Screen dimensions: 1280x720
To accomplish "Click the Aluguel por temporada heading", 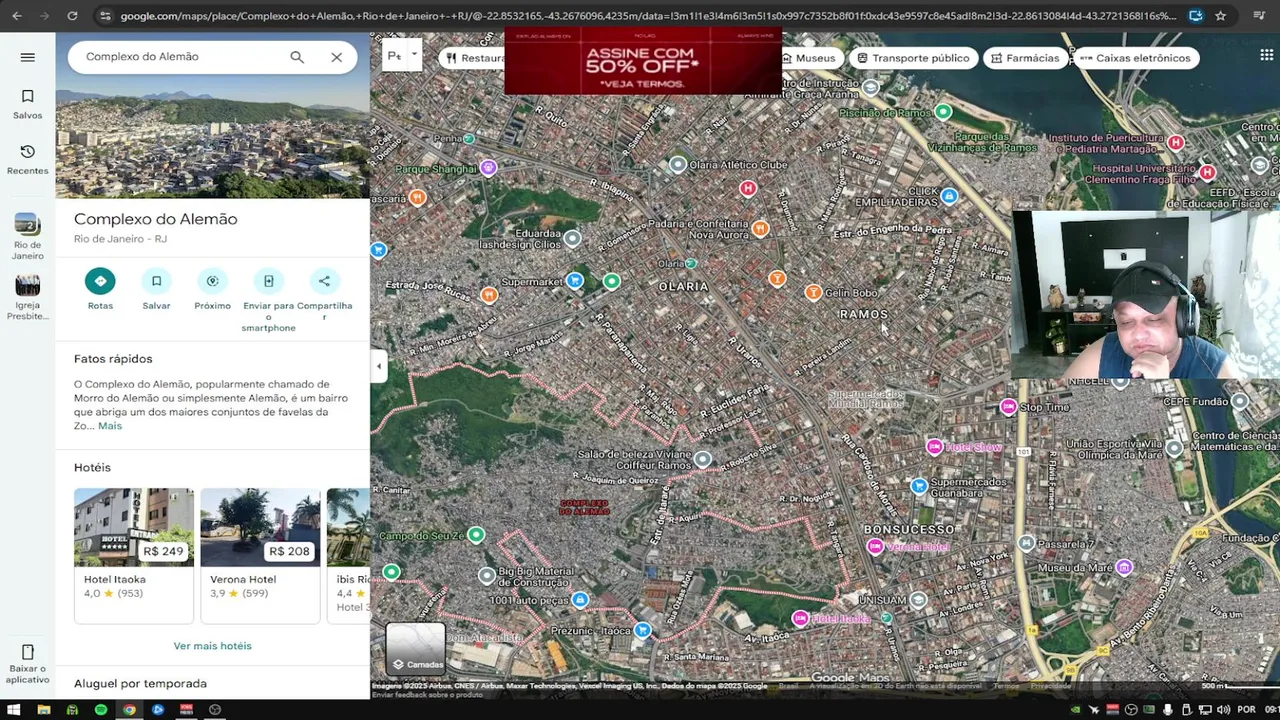I will [x=140, y=684].
